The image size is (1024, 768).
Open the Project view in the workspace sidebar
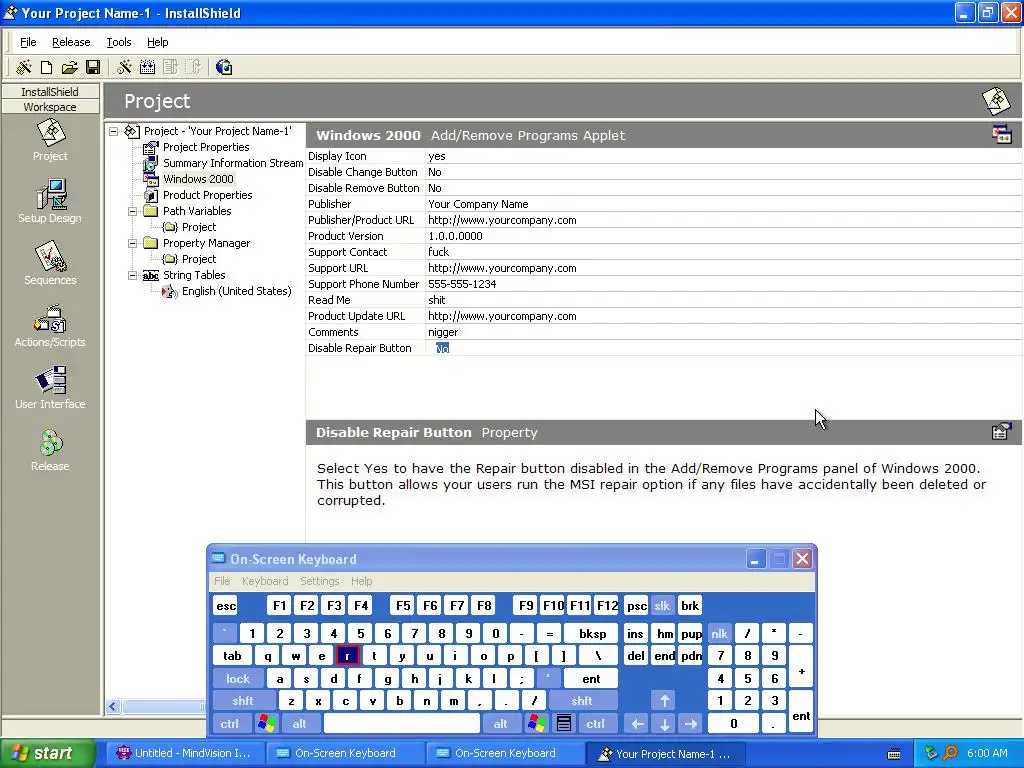(x=50, y=140)
